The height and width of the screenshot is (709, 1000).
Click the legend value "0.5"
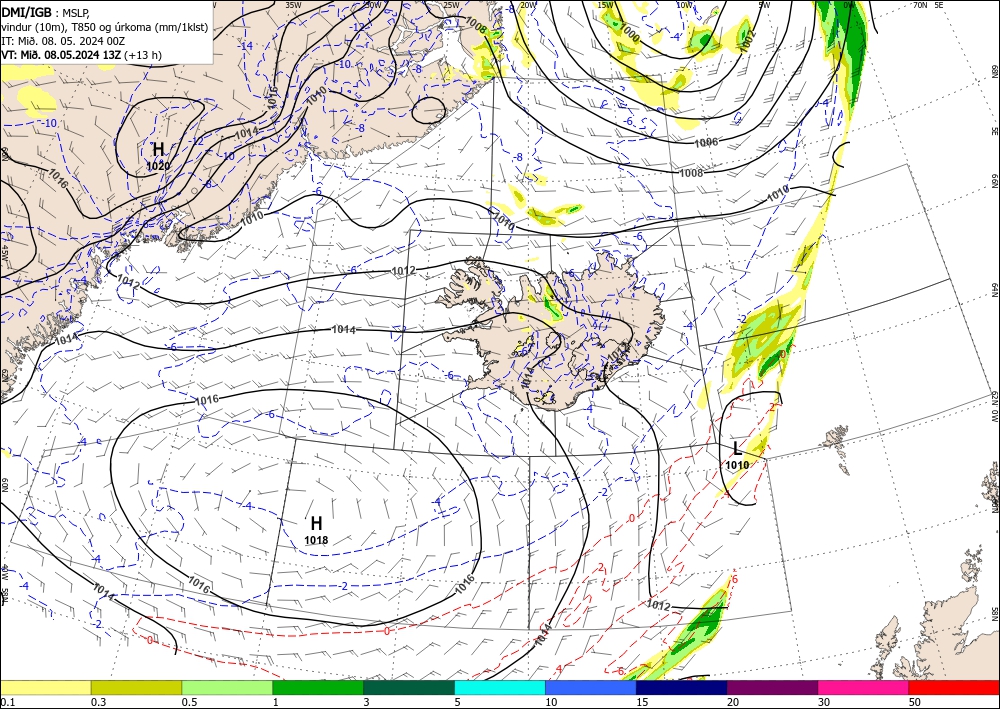[x=188, y=702]
